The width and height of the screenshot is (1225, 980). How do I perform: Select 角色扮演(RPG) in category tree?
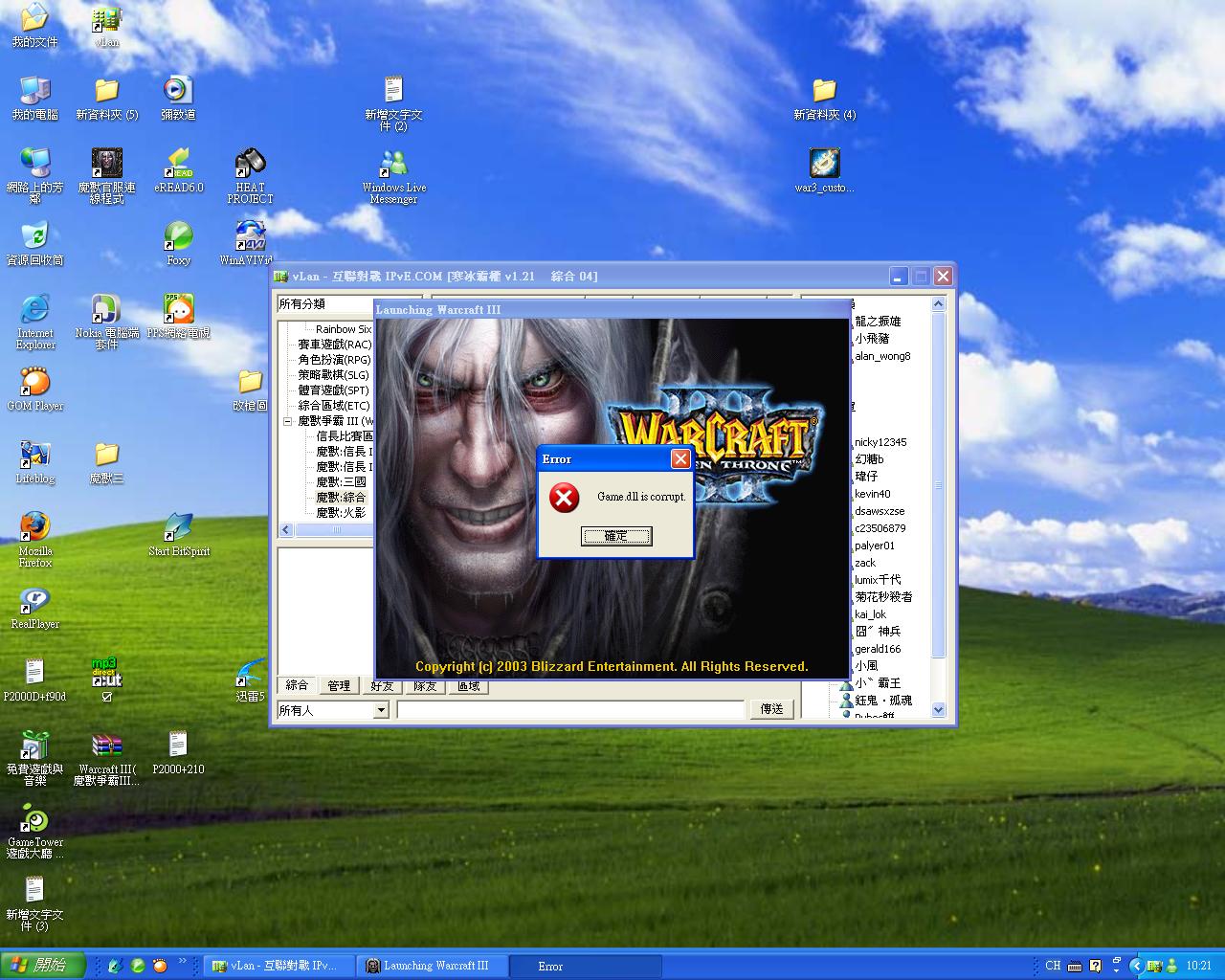pos(333,360)
